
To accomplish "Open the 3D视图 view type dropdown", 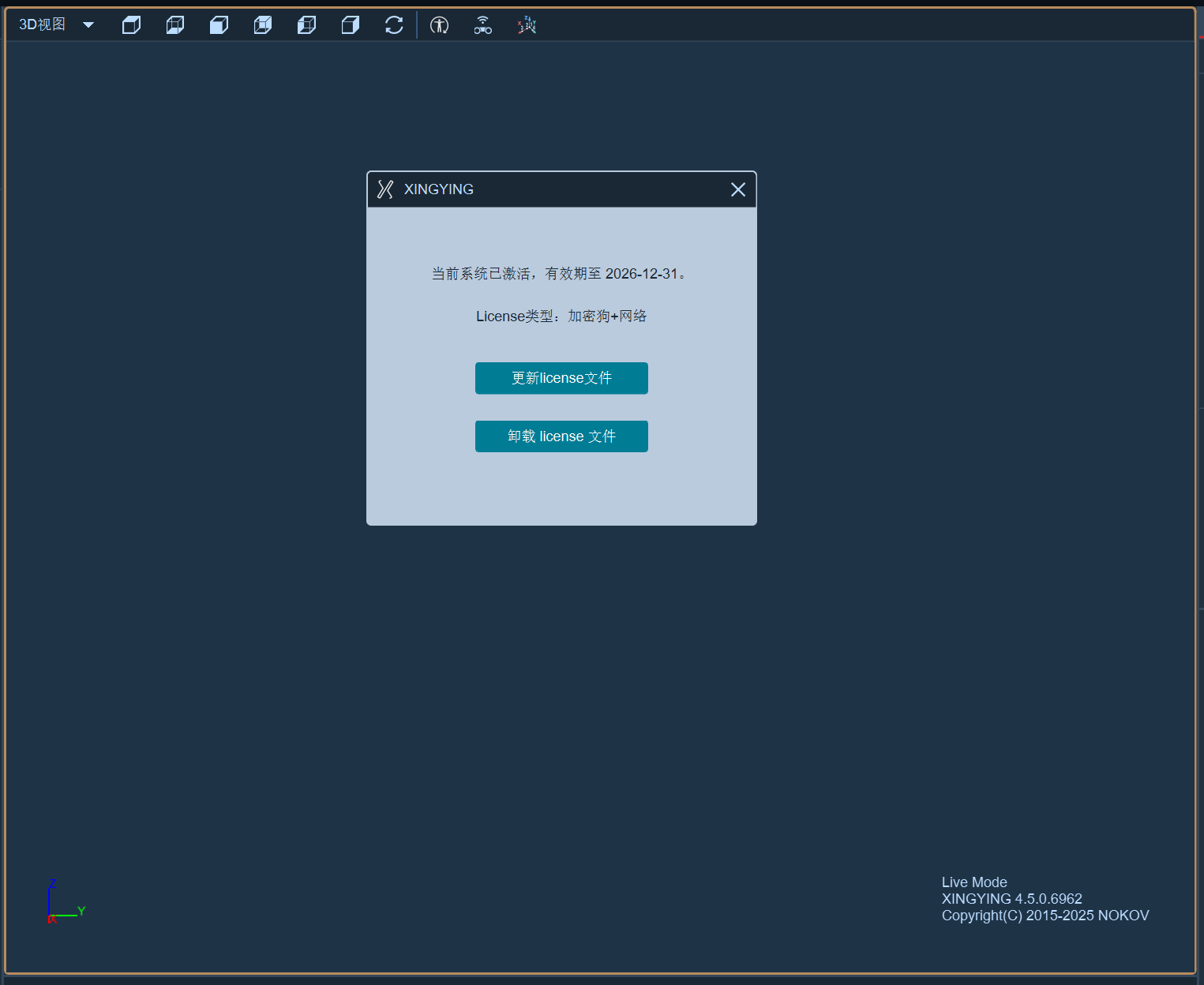I will tap(56, 25).
